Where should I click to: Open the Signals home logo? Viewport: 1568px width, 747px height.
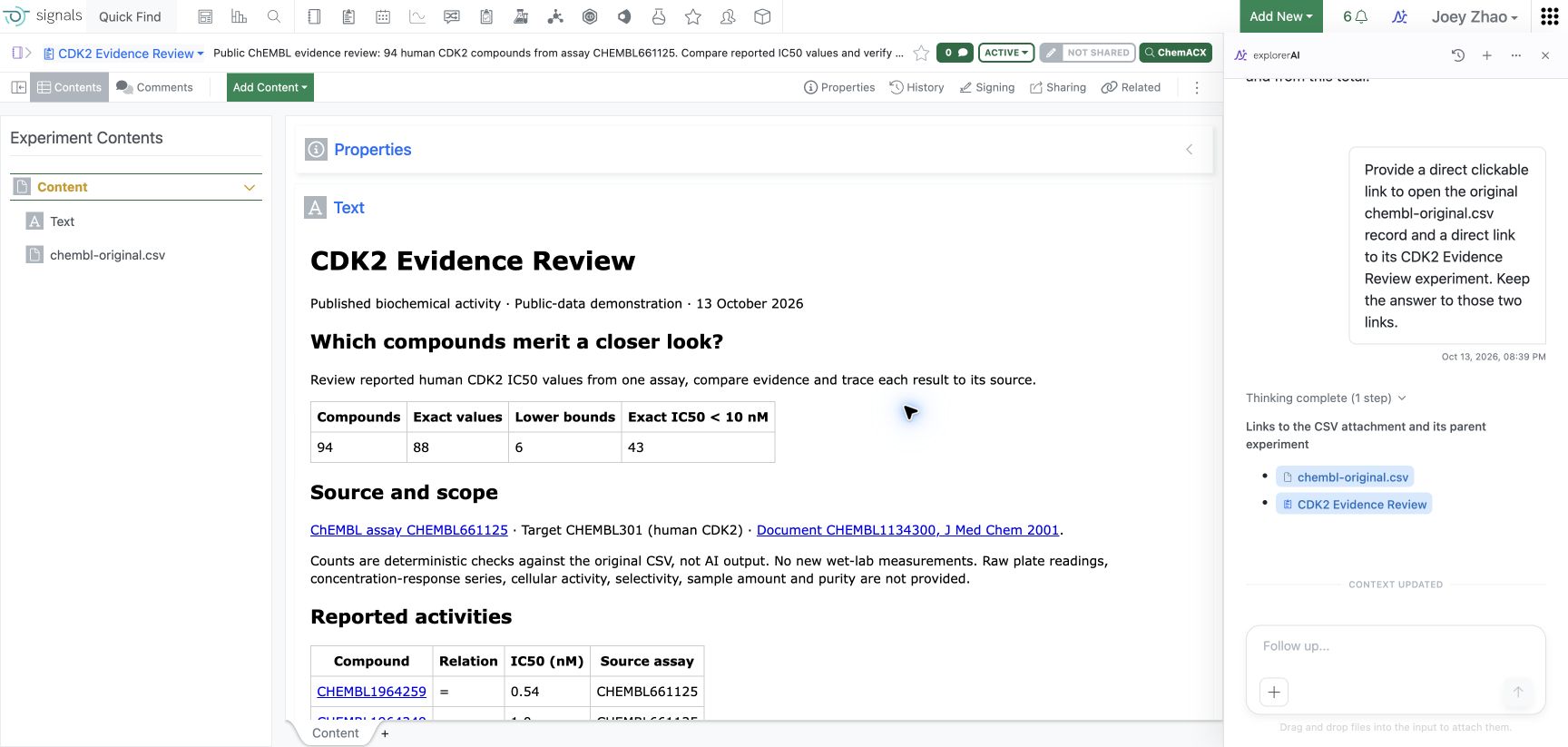pos(43,16)
